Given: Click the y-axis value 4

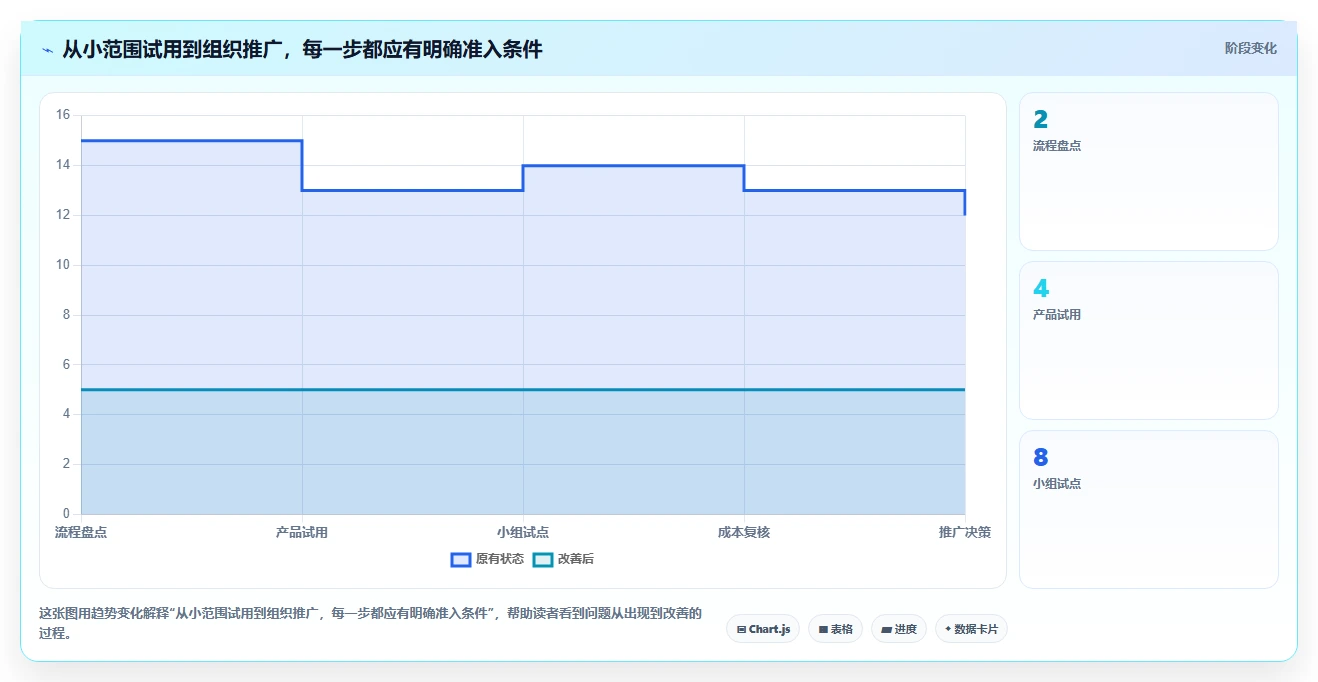Looking at the screenshot, I should coord(65,414).
